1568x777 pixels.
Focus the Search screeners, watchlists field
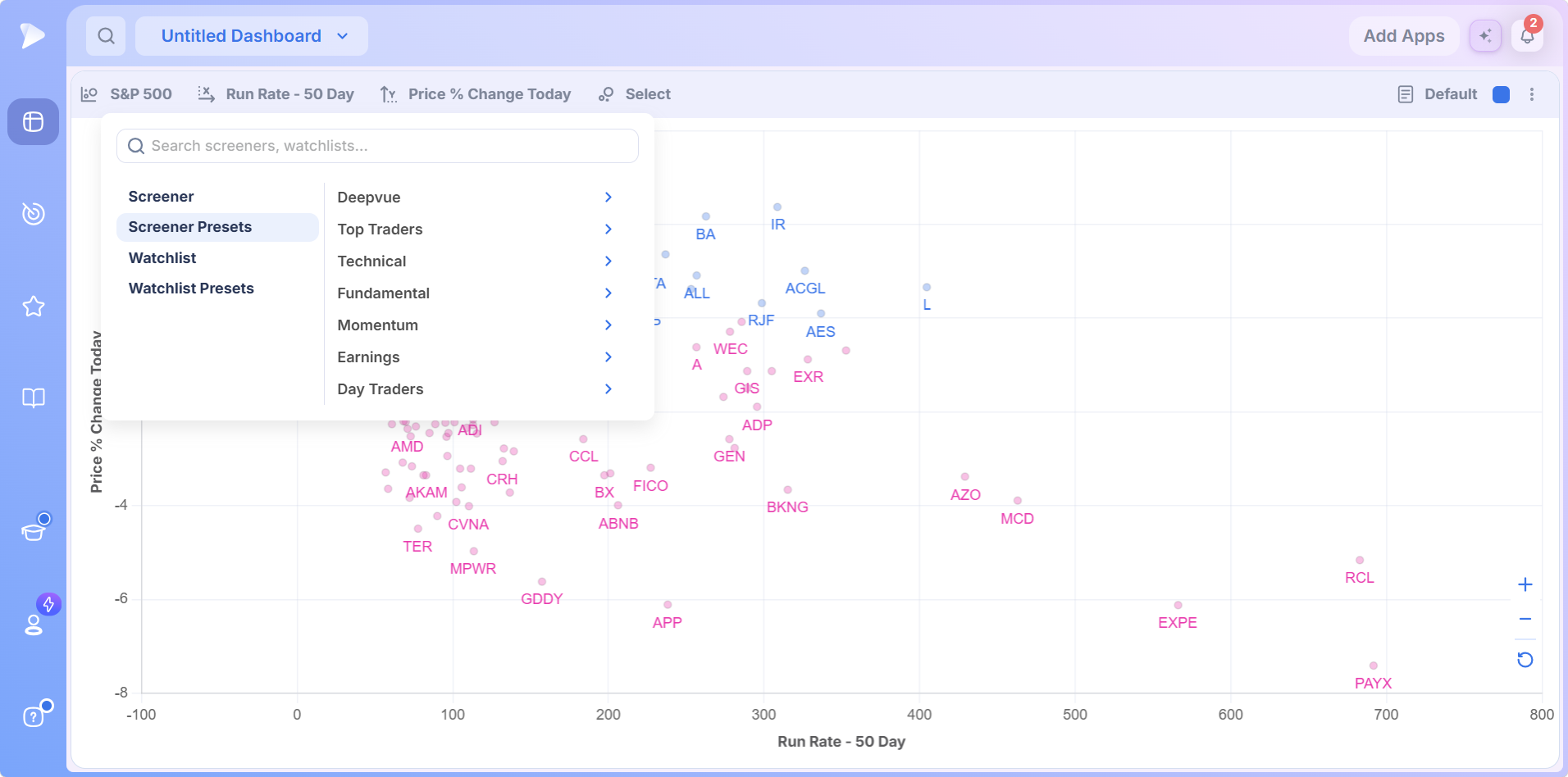[x=377, y=146]
